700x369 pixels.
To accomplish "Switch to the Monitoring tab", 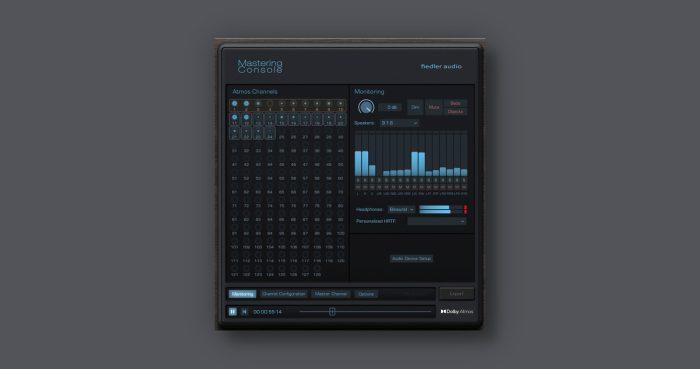I will (243, 294).
